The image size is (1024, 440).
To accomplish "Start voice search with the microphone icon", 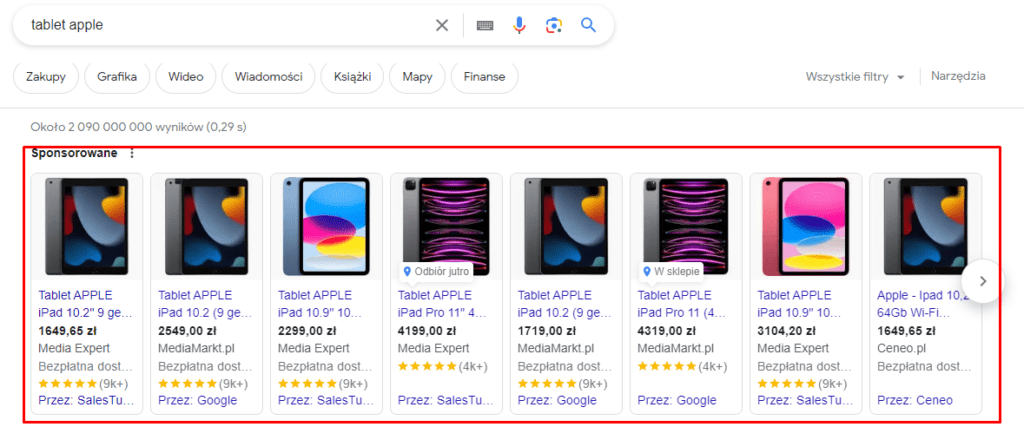I will (x=519, y=25).
